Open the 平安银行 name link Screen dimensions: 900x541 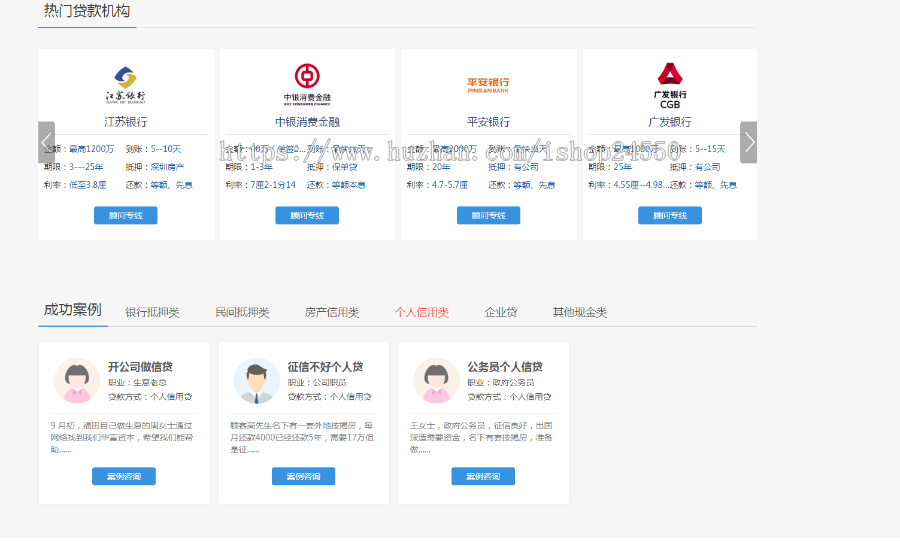coord(488,122)
